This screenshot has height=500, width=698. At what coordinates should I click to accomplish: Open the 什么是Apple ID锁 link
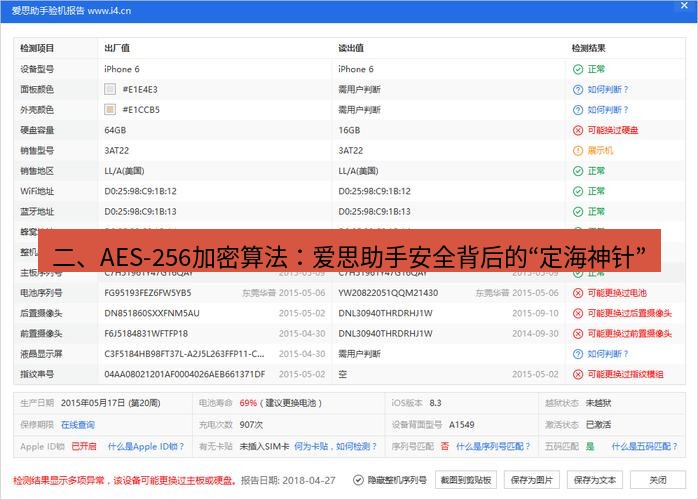pos(146,446)
